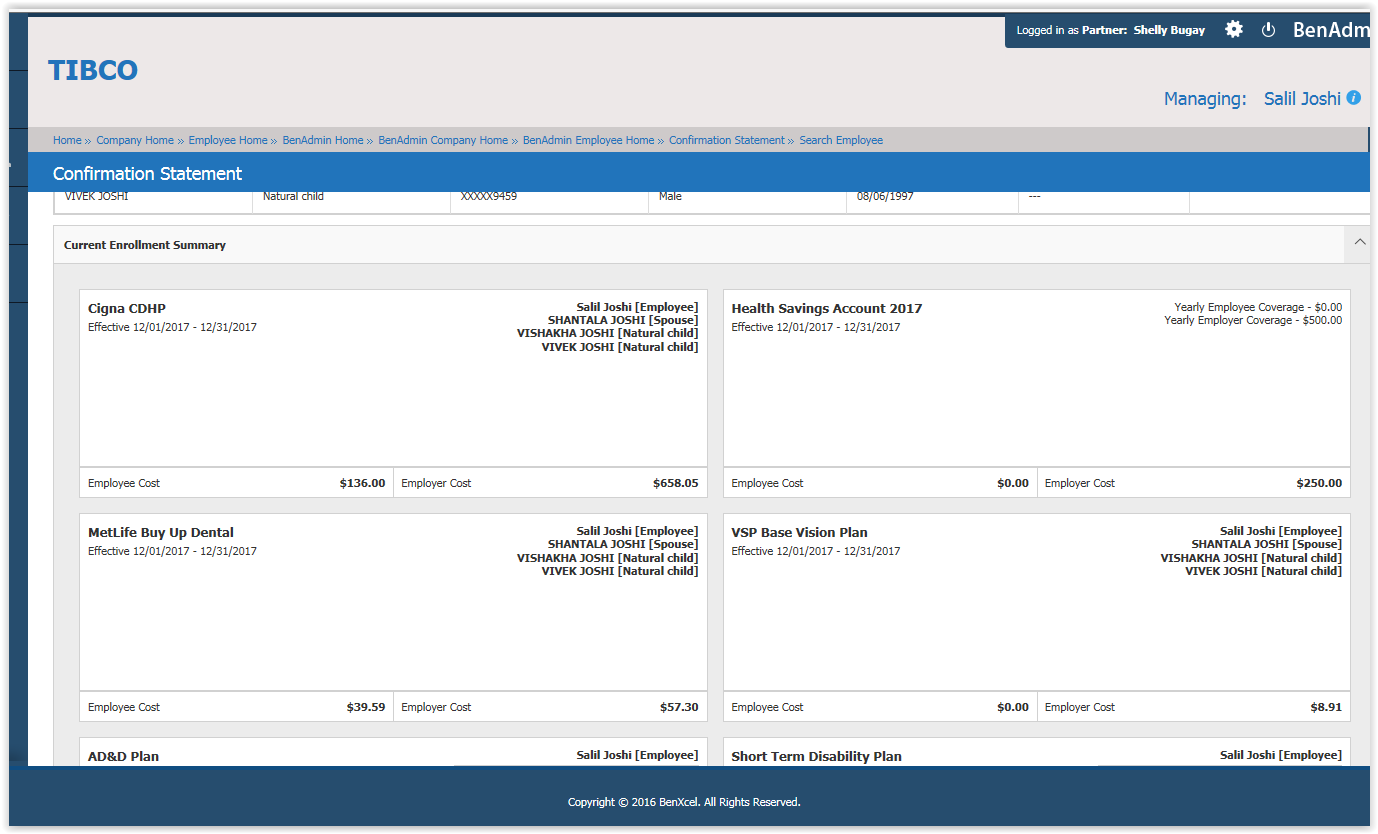The image size is (1378, 834).
Task: Go to Home breadcrumb link
Action: coord(67,140)
